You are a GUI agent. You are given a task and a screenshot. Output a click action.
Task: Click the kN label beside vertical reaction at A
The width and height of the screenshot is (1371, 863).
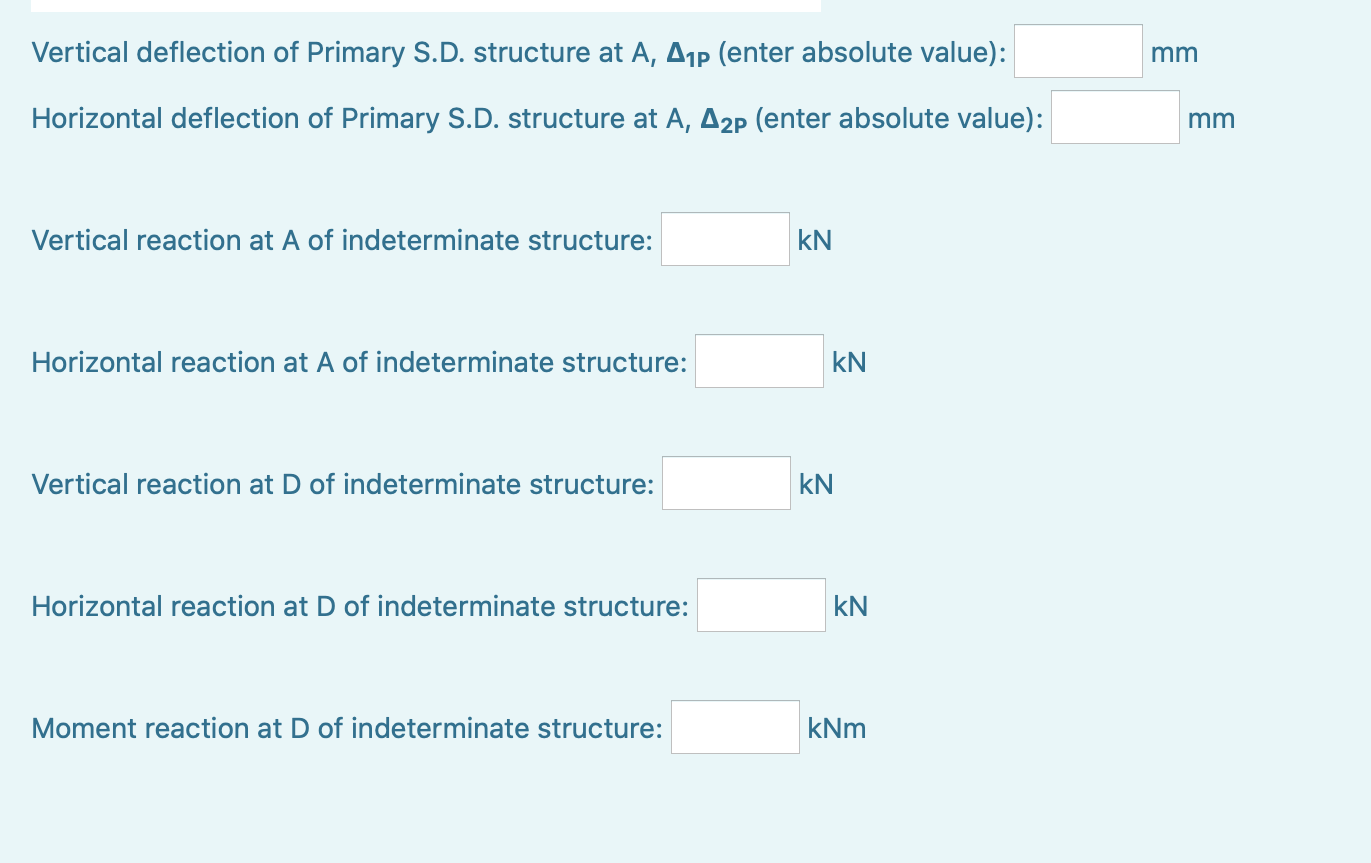coord(814,240)
